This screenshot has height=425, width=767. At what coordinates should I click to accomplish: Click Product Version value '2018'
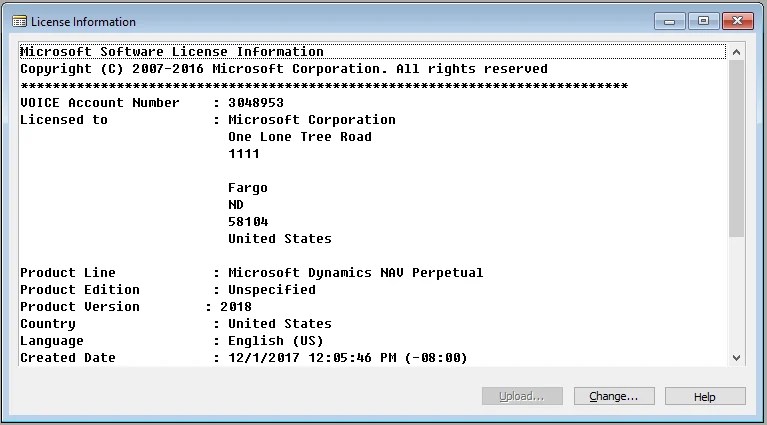(x=236, y=307)
